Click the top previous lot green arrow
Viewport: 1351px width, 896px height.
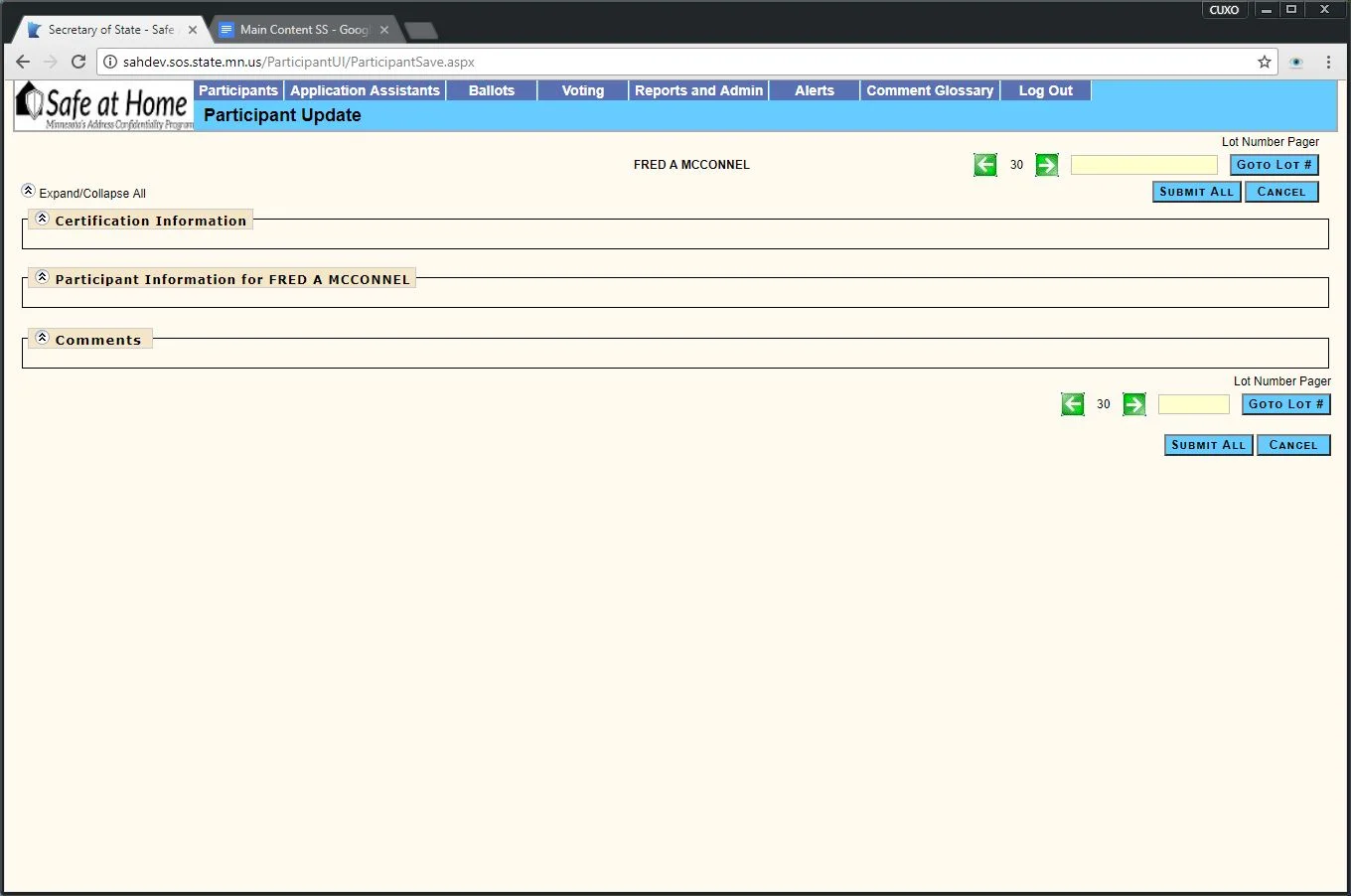[x=984, y=165]
